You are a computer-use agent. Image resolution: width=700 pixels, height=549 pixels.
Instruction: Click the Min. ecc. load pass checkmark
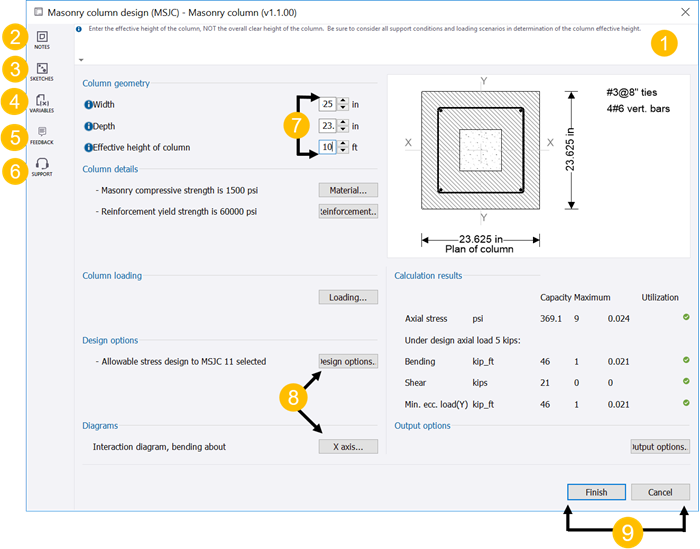click(x=686, y=403)
